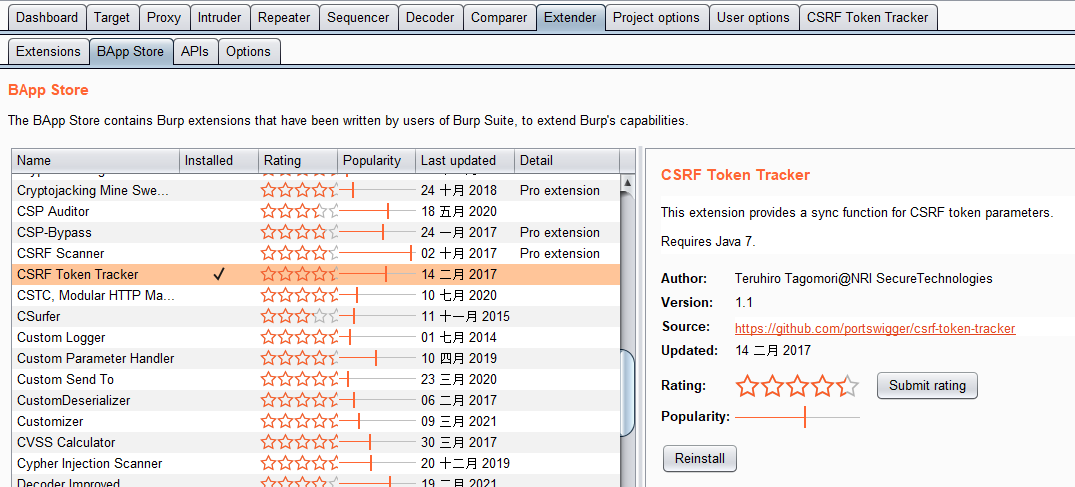Open the Repeater tab
1075x487 pixels.
pos(284,17)
